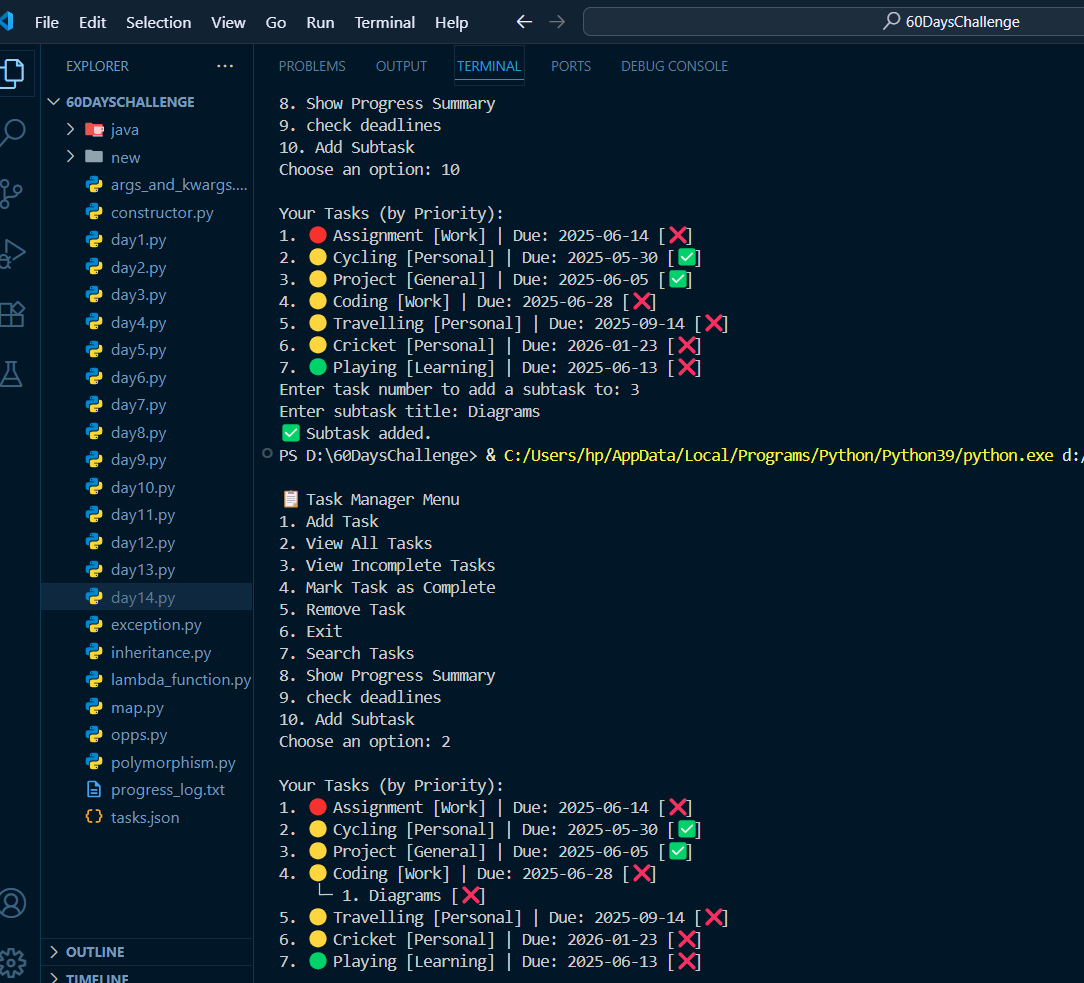
Task: Click the Python icon next to day1.py
Action: coord(94,240)
